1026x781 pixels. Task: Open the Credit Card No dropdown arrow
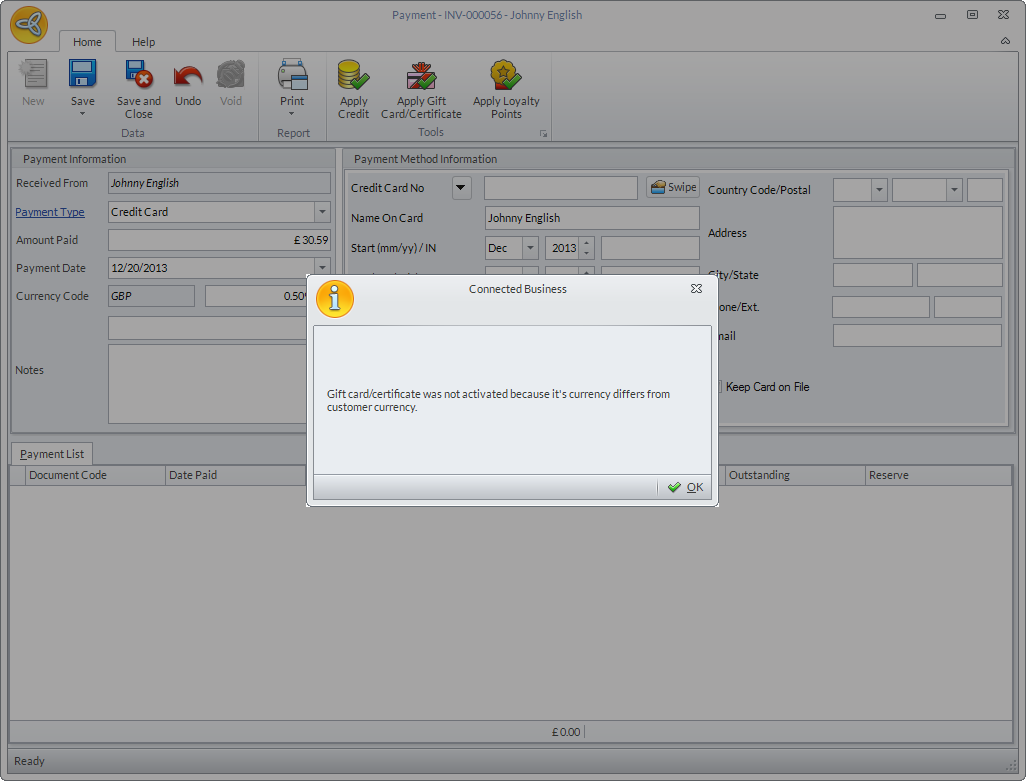pos(461,188)
